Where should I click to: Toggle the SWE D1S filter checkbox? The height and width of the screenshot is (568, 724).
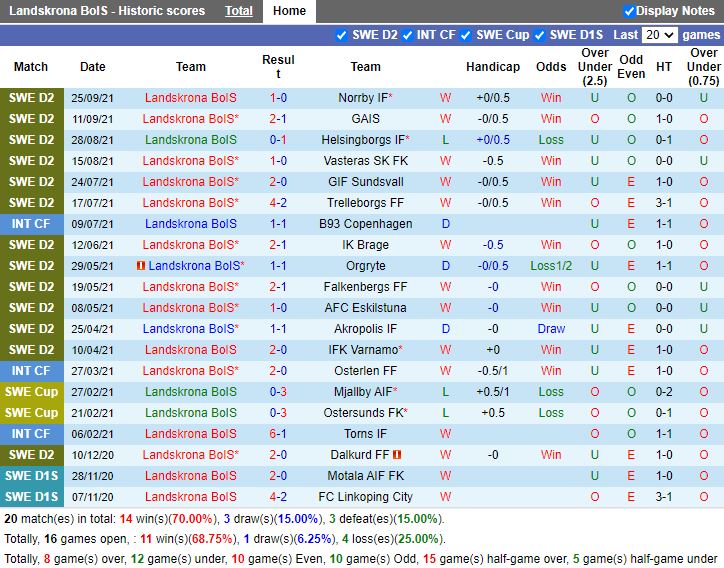[x=539, y=35]
